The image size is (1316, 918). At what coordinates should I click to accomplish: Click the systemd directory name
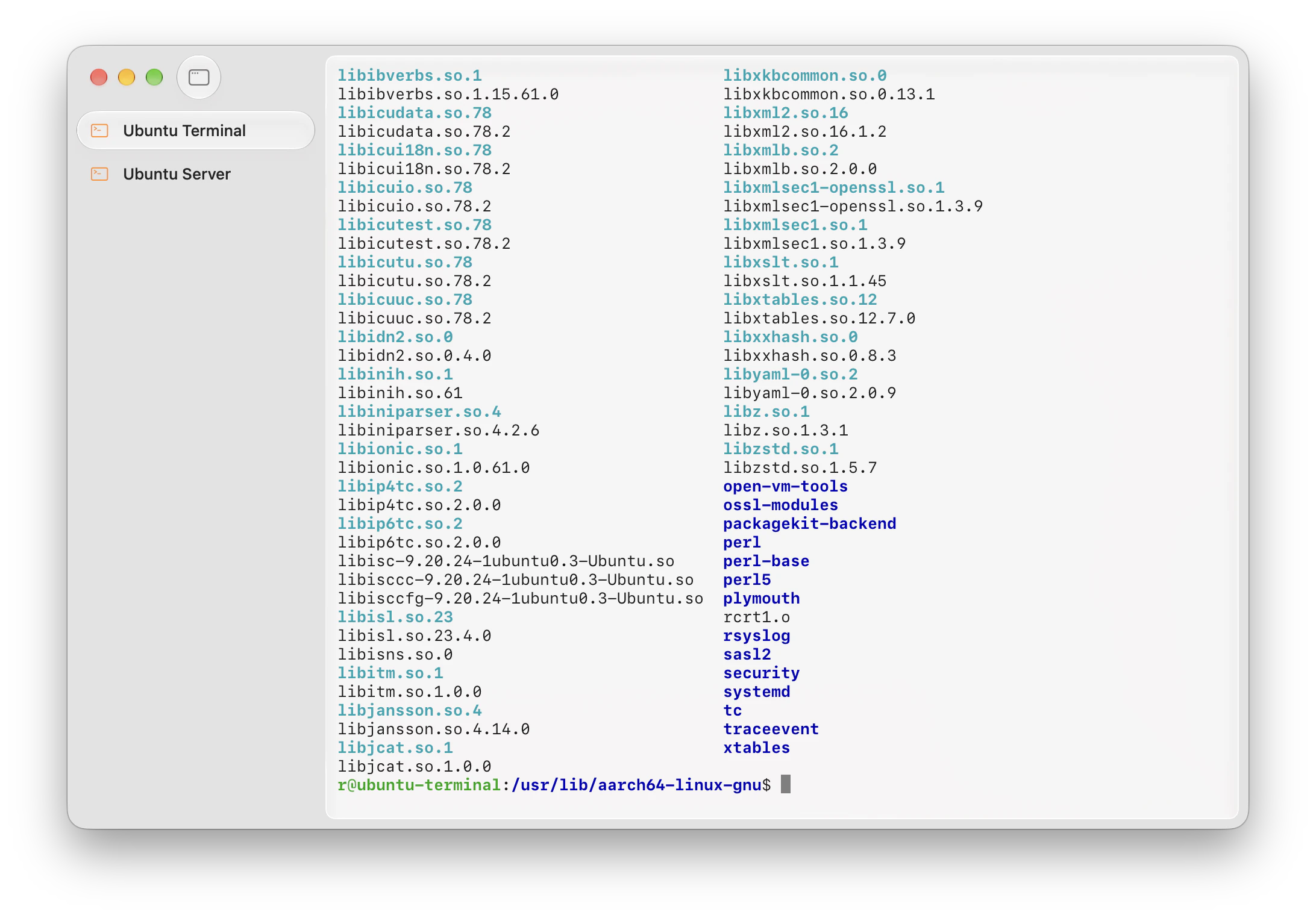coord(757,692)
